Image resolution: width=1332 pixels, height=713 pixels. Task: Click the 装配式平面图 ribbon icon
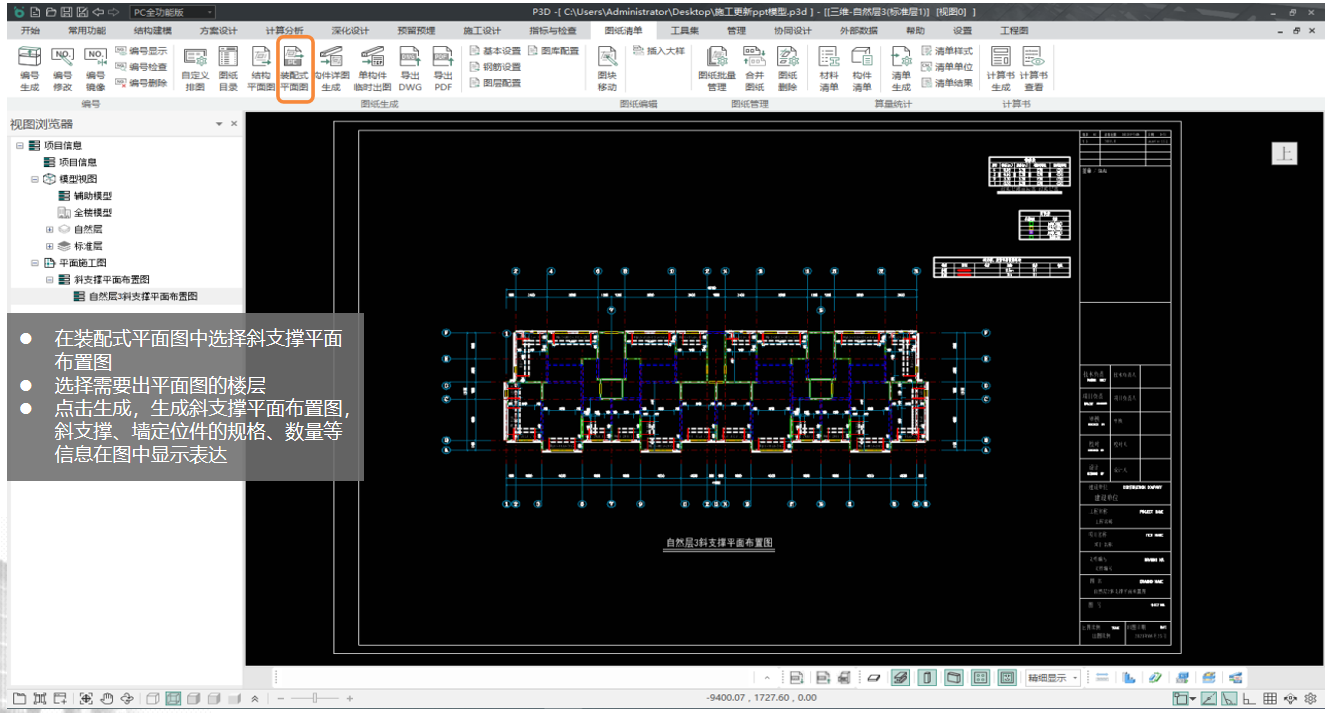(294, 68)
